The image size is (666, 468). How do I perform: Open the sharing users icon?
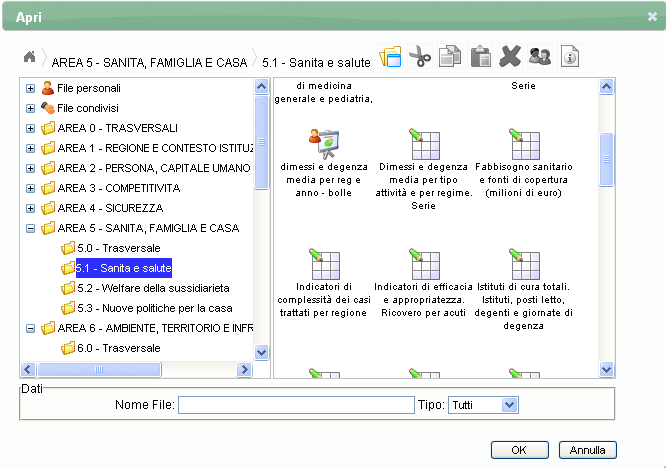540,56
